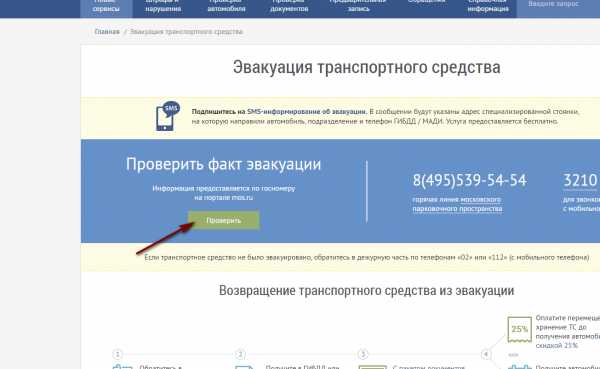
Task: Open the Предварительная запись menu
Action: [358, 7]
